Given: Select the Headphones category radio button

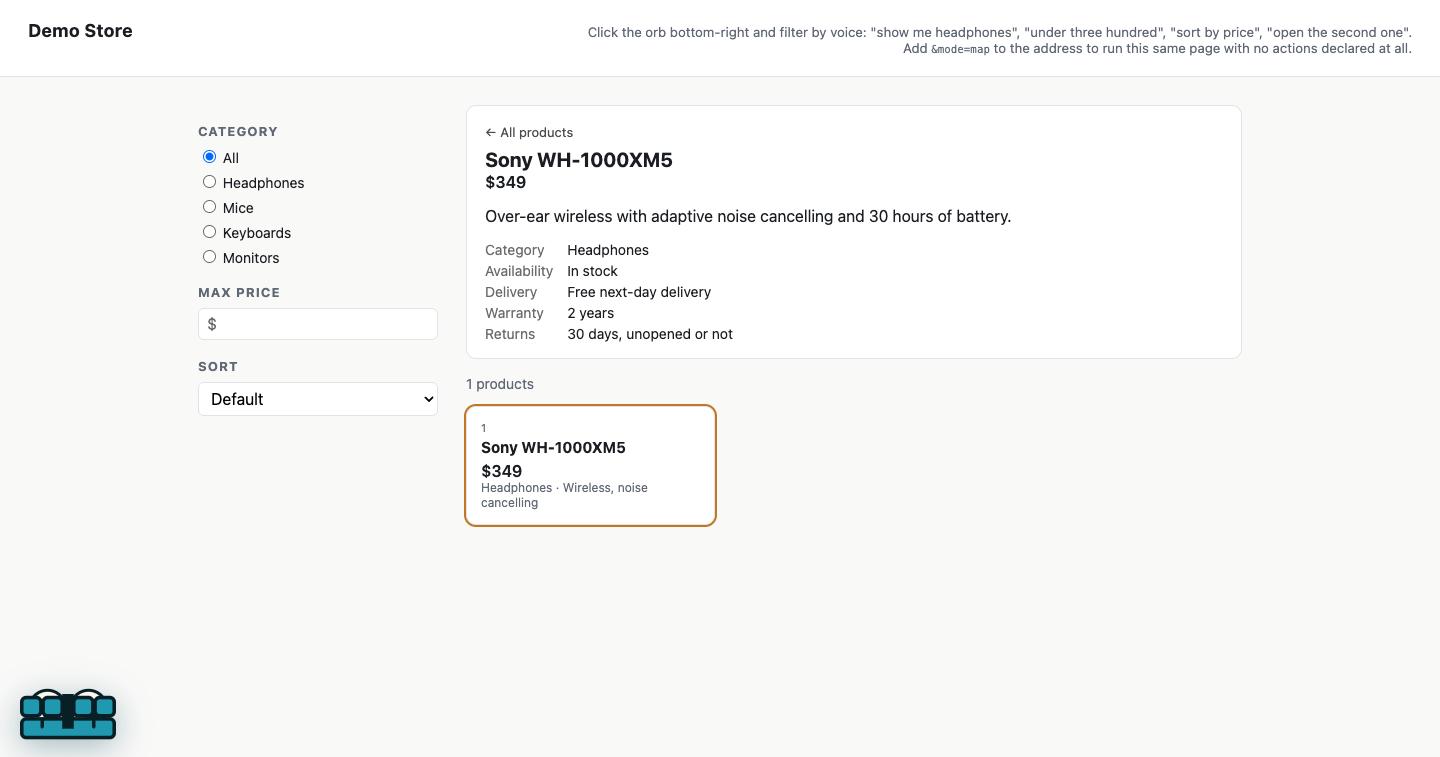Looking at the screenshot, I should (x=209, y=182).
